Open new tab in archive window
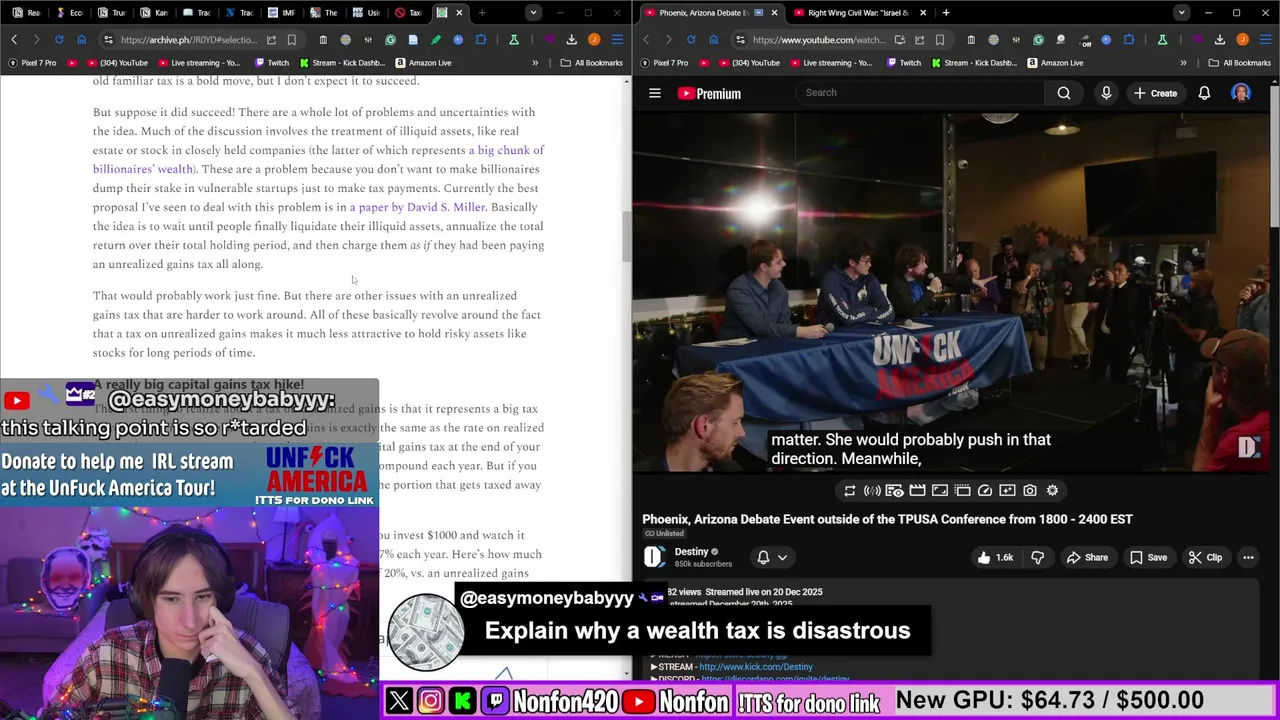The image size is (1280, 720). click(482, 13)
